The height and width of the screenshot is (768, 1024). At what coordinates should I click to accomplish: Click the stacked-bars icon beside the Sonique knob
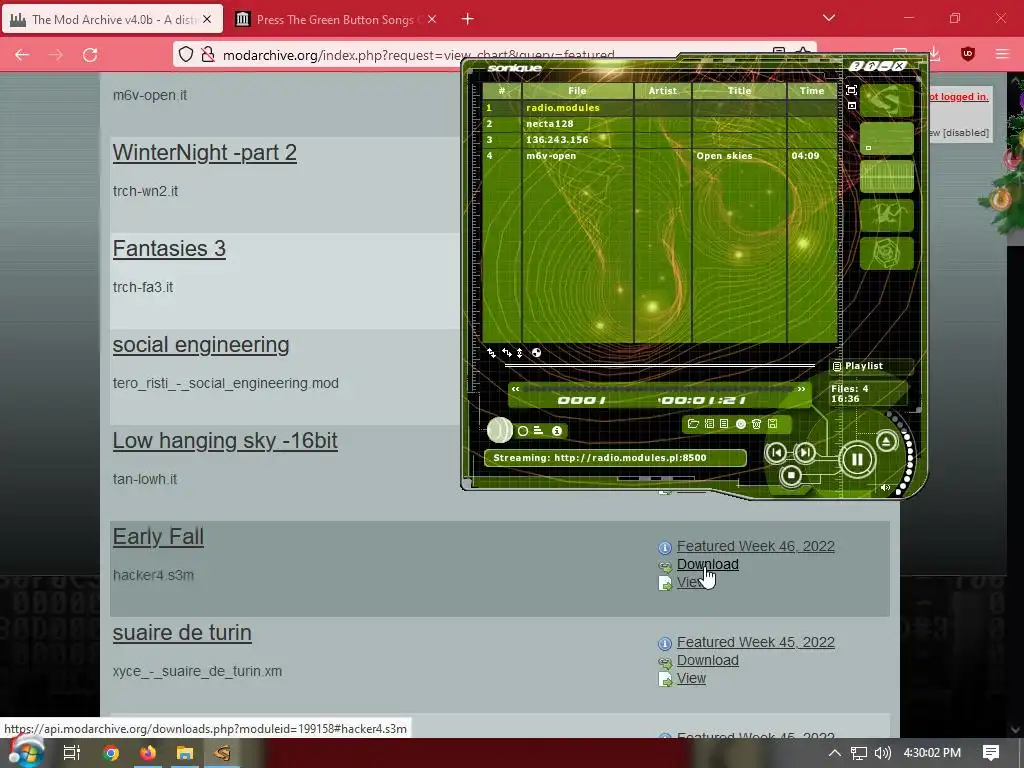tap(538, 430)
